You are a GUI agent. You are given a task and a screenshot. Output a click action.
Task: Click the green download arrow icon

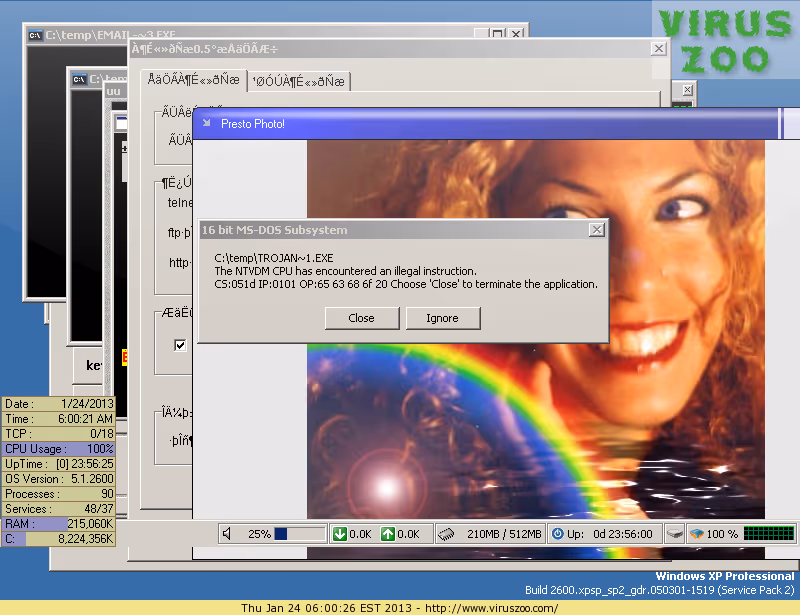click(339, 534)
